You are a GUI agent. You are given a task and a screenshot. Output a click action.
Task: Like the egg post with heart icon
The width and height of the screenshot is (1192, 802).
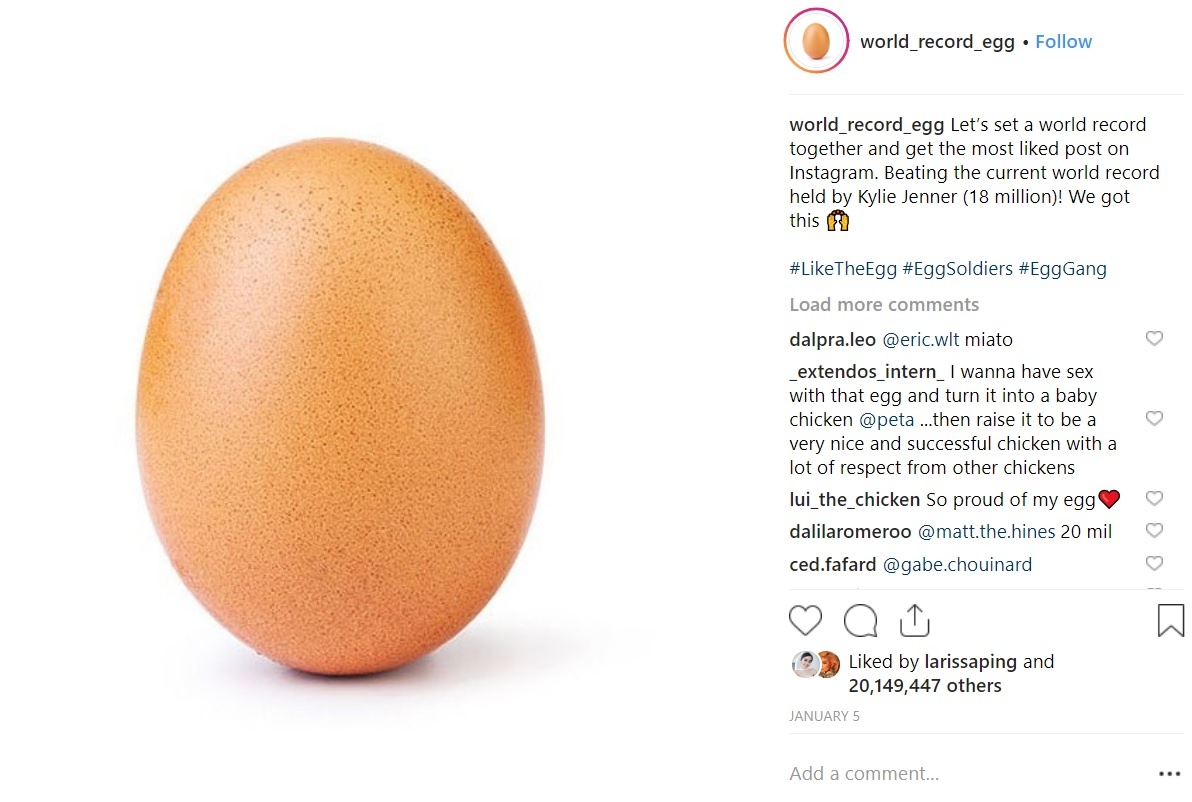pyautogui.click(x=805, y=621)
